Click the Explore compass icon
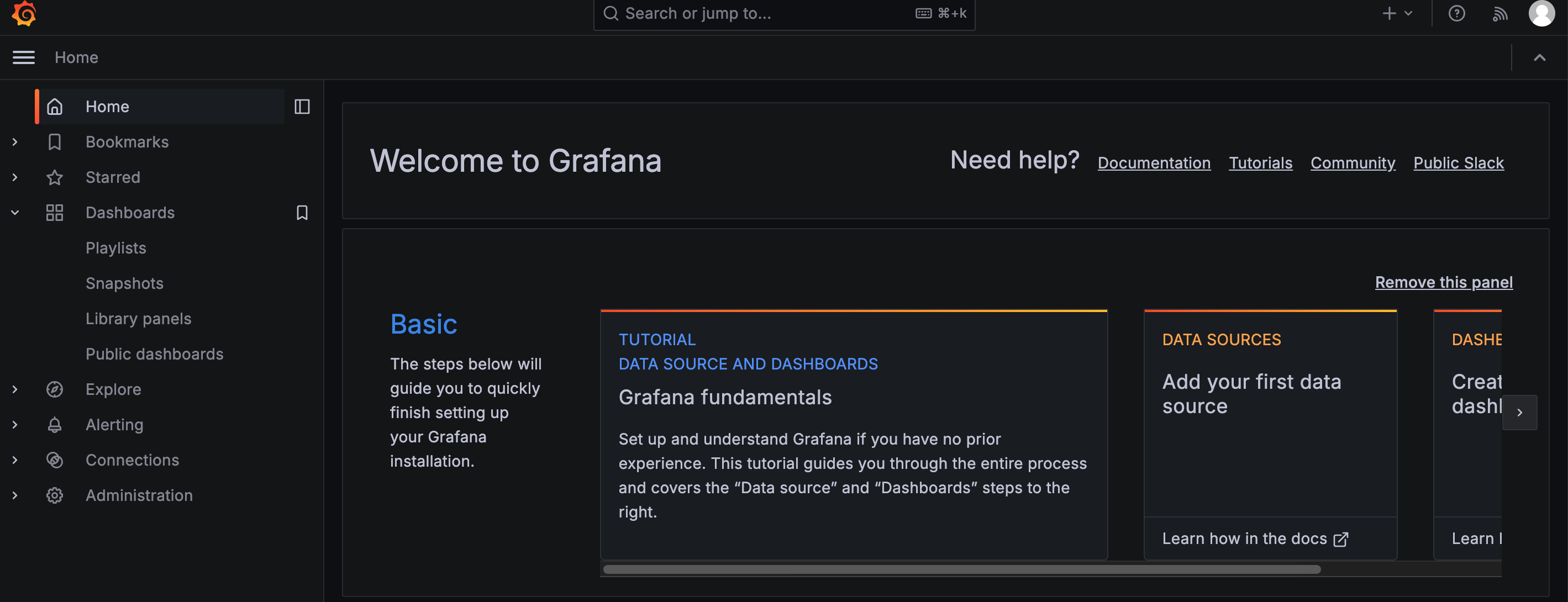1568x602 pixels. click(54, 388)
